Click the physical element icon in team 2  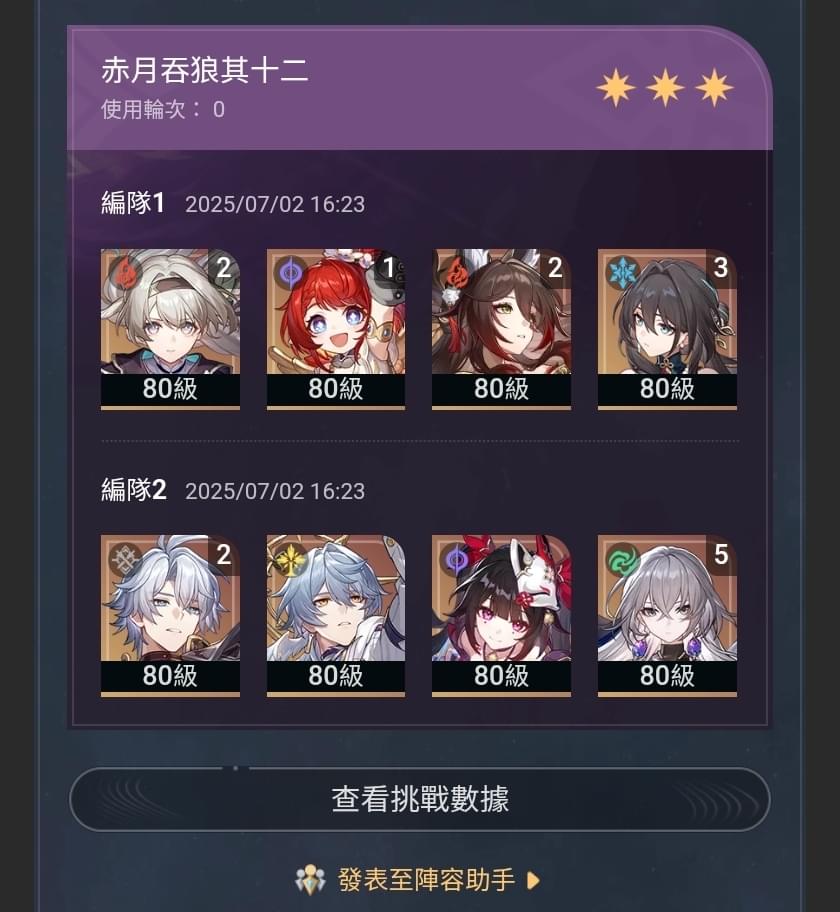[x=125, y=560]
